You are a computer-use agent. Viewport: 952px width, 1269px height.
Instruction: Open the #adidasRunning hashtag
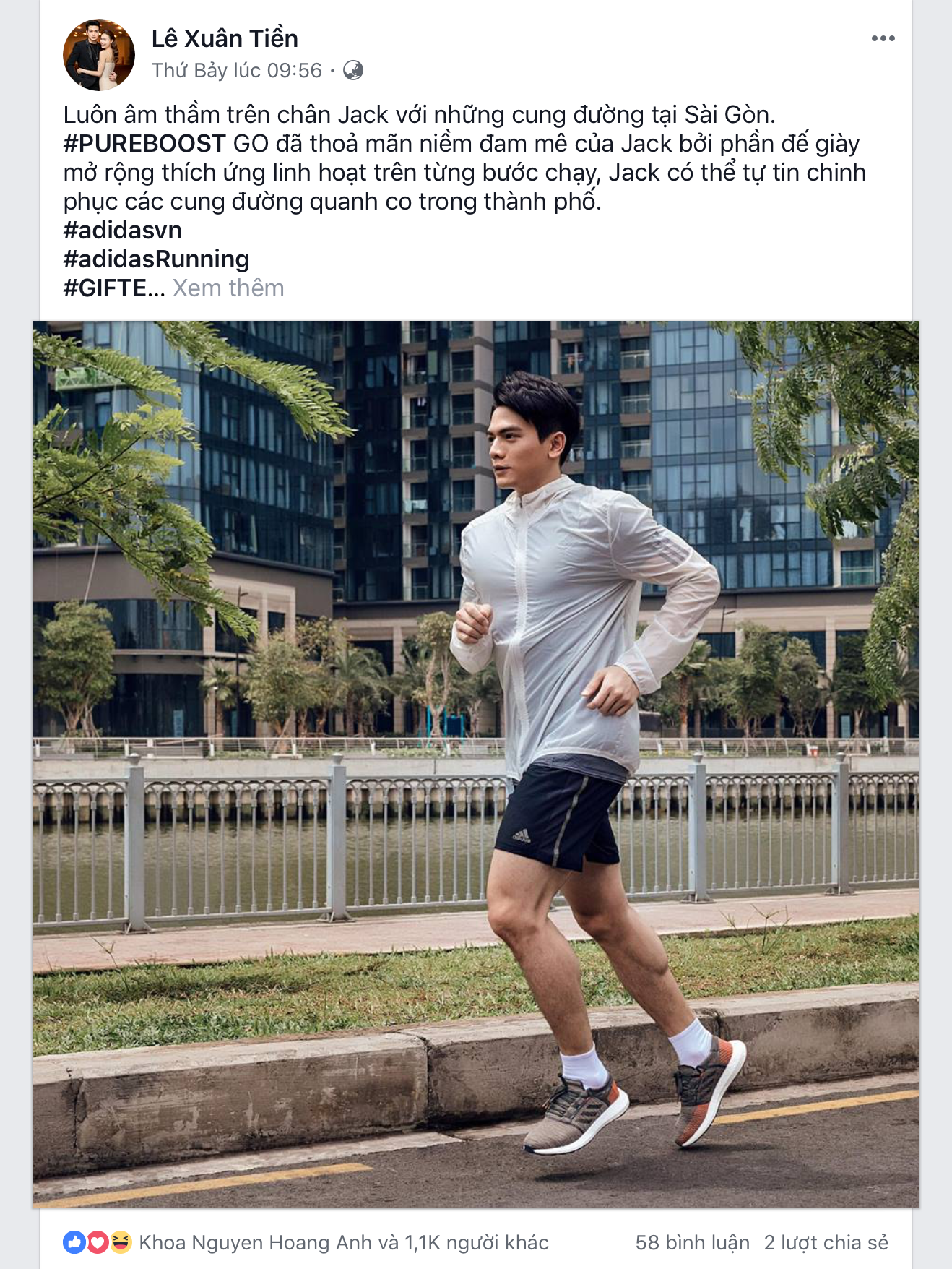(157, 259)
